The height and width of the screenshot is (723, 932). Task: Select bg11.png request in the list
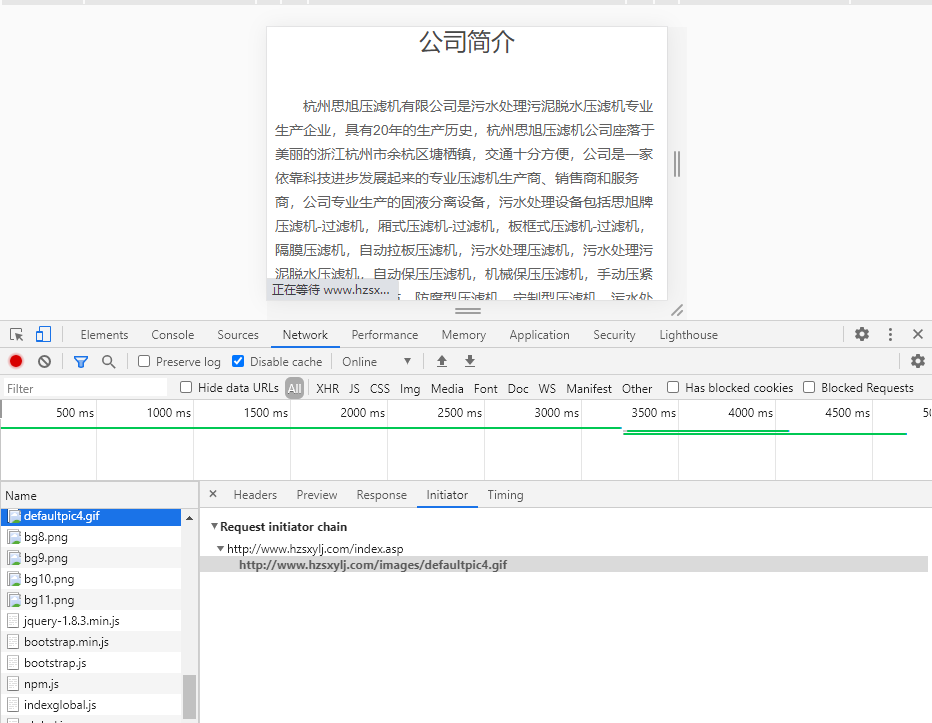tap(92, 599)
